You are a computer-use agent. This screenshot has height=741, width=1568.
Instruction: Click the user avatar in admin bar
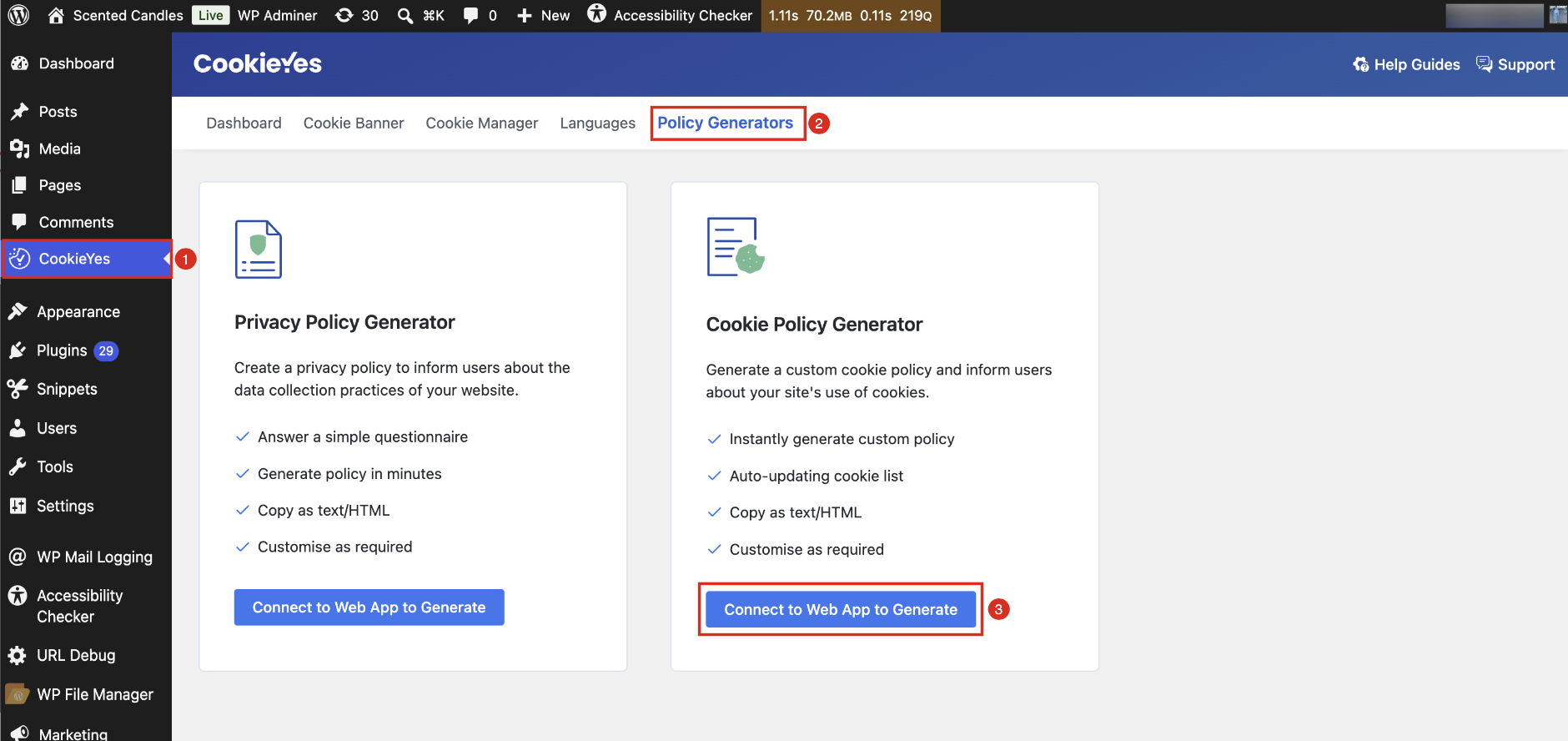(x=1558, y=15)
